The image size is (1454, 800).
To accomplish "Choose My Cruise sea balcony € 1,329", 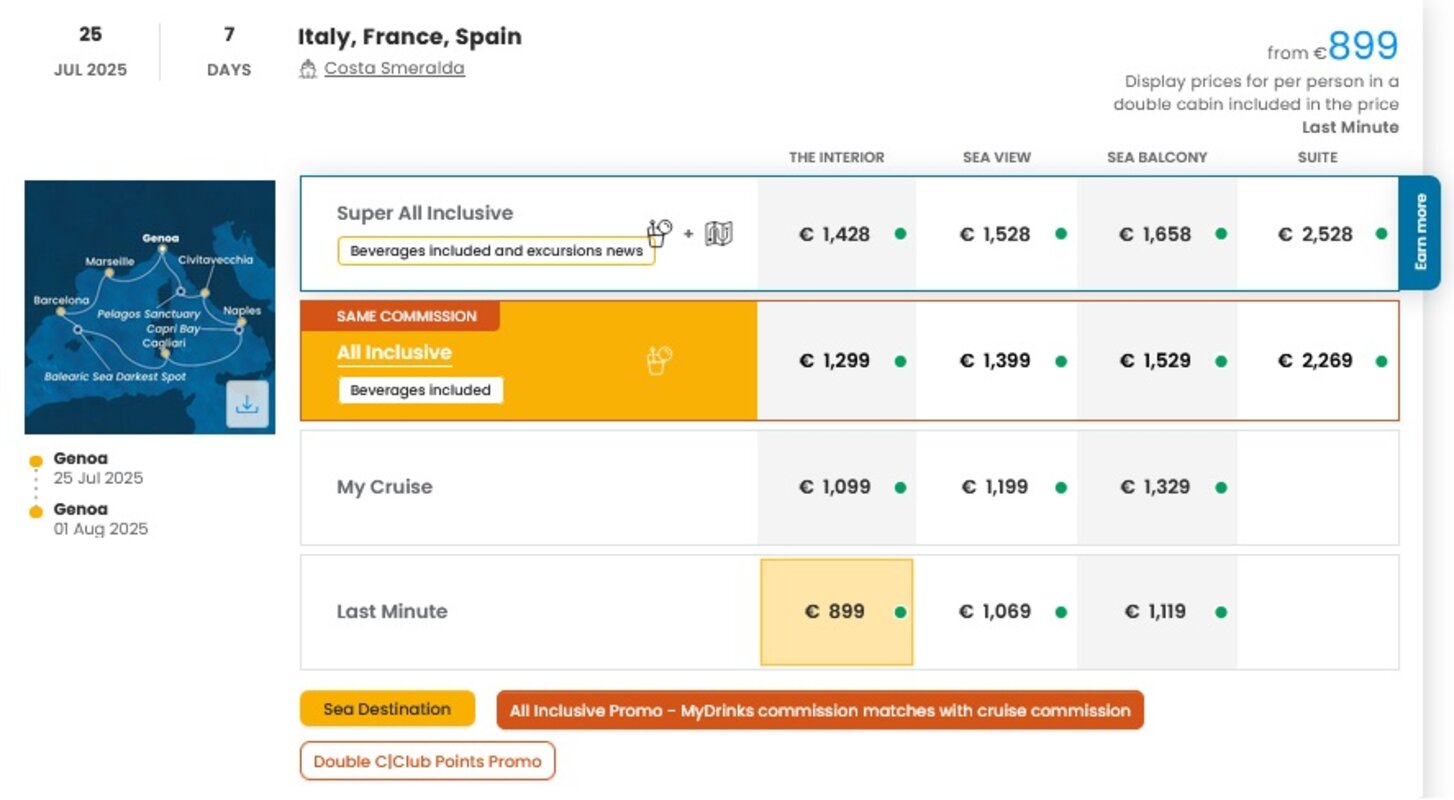I will click(x=1157, y=487).
